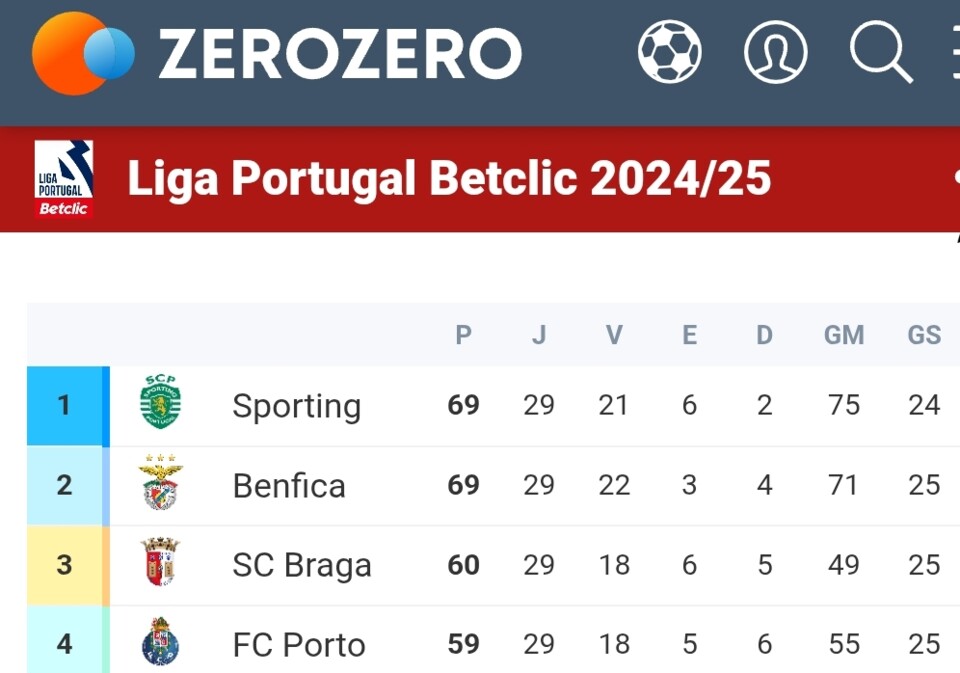Click the ZEROZERO site title text
This screenshot has height=673, width=960.
click(340, 54)
